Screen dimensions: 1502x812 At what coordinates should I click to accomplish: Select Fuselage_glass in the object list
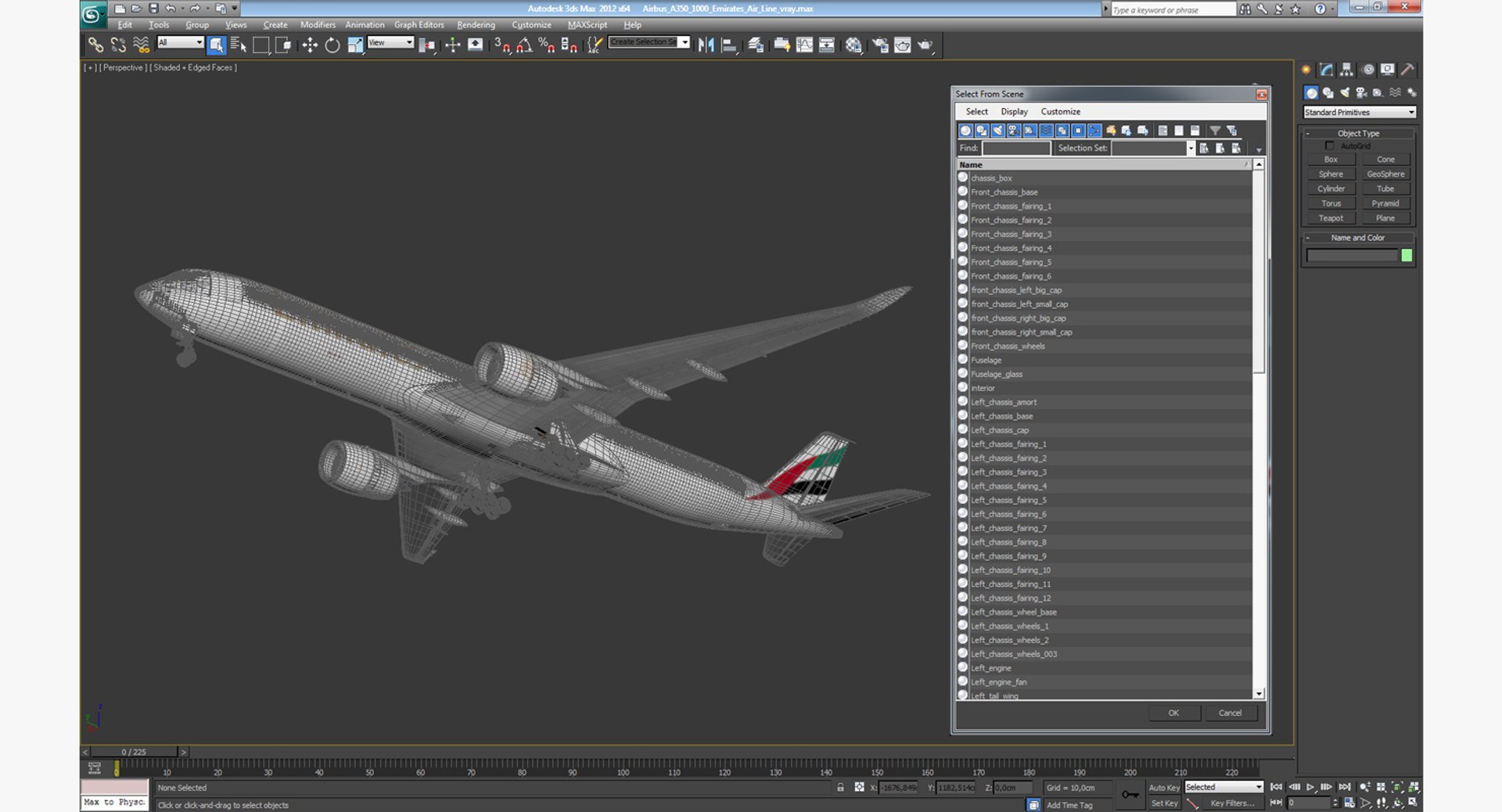click(1103, 374)
